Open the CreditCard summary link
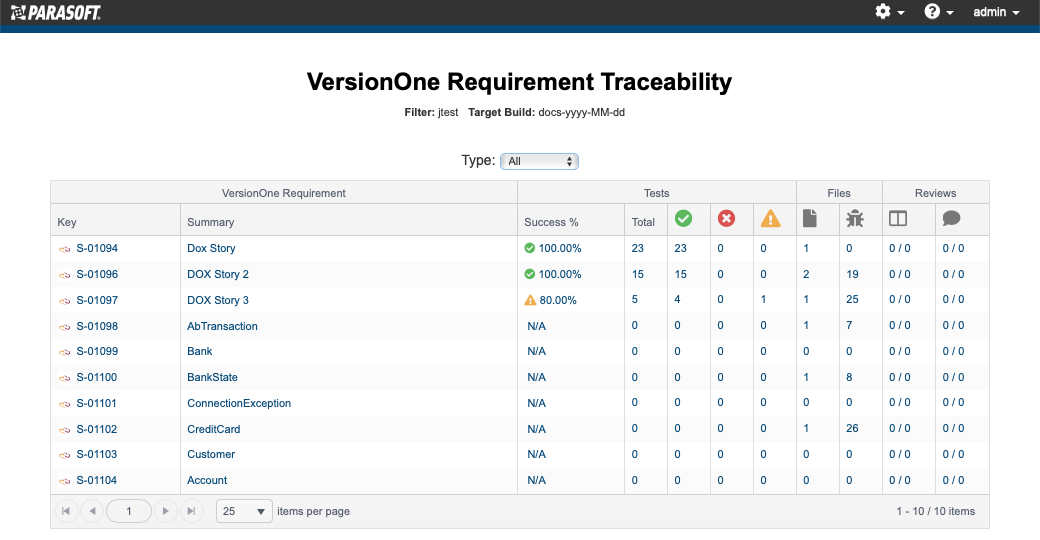This screenshot has height=540, width=1040. tap(214, 429)
